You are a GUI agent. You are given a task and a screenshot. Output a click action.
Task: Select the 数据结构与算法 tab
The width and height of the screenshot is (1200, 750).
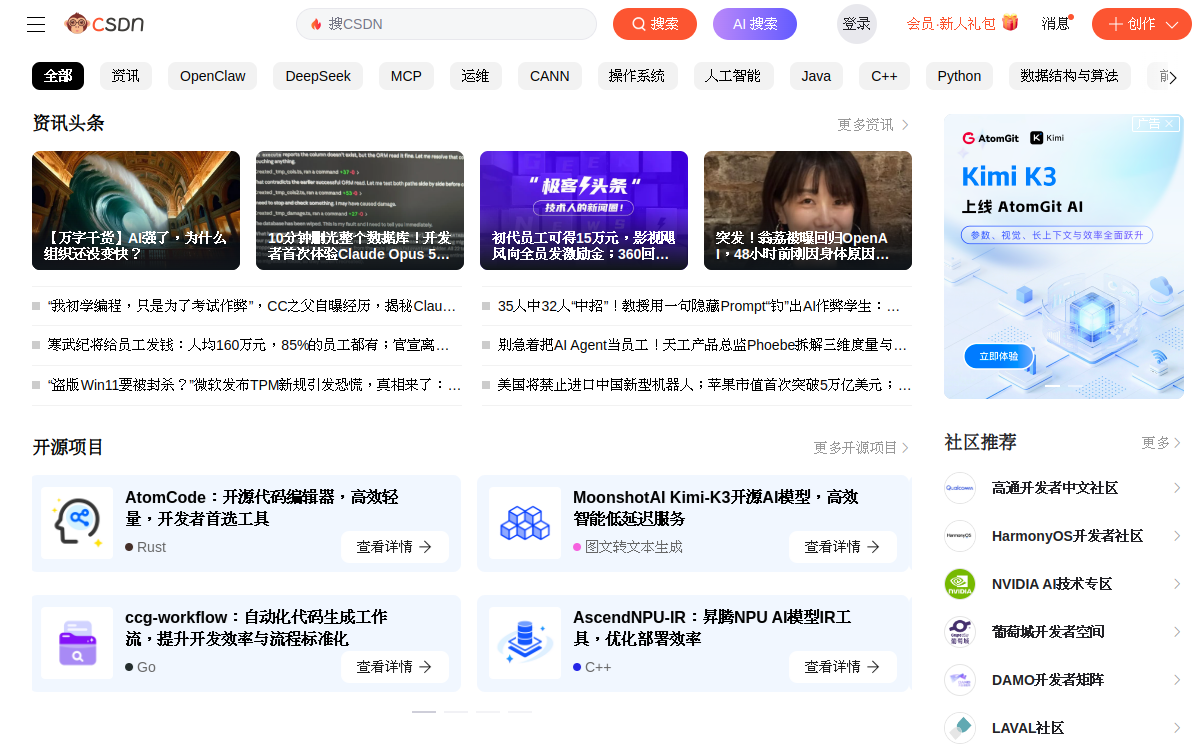[x=1070, y=76]
